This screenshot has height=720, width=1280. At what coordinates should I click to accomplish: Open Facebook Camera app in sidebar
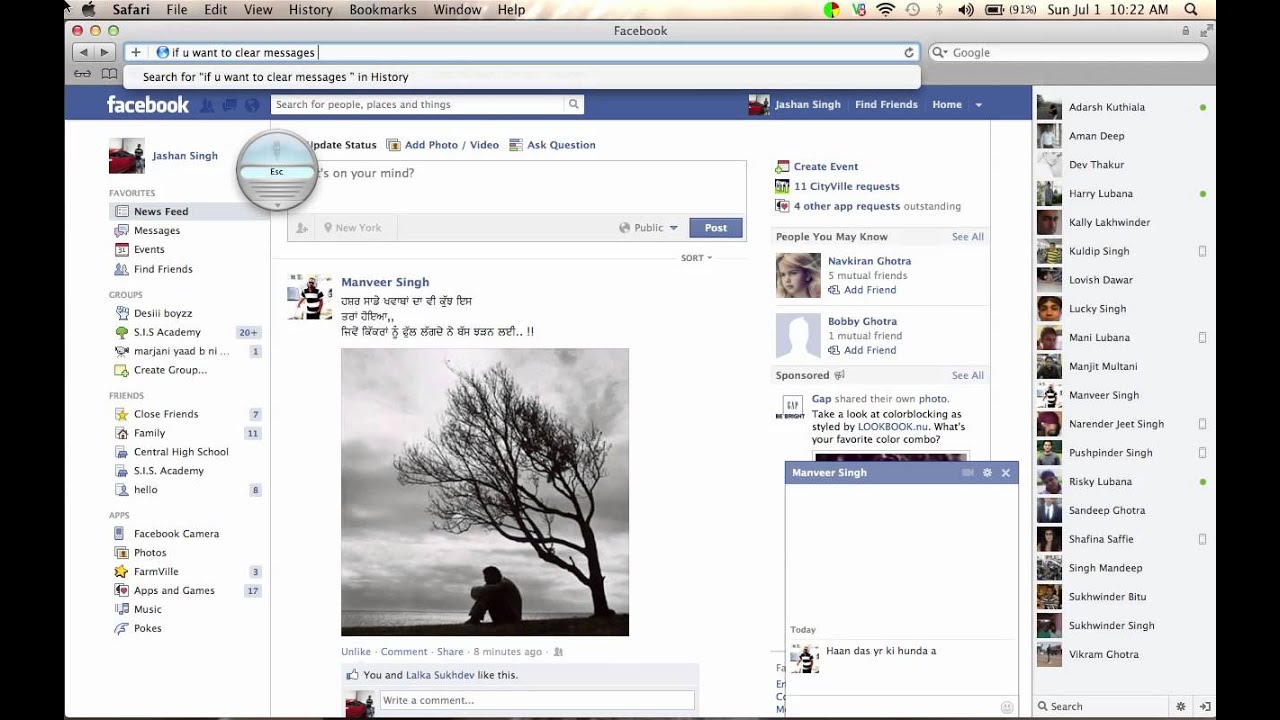pyautogui.click(x=176, y=534)
